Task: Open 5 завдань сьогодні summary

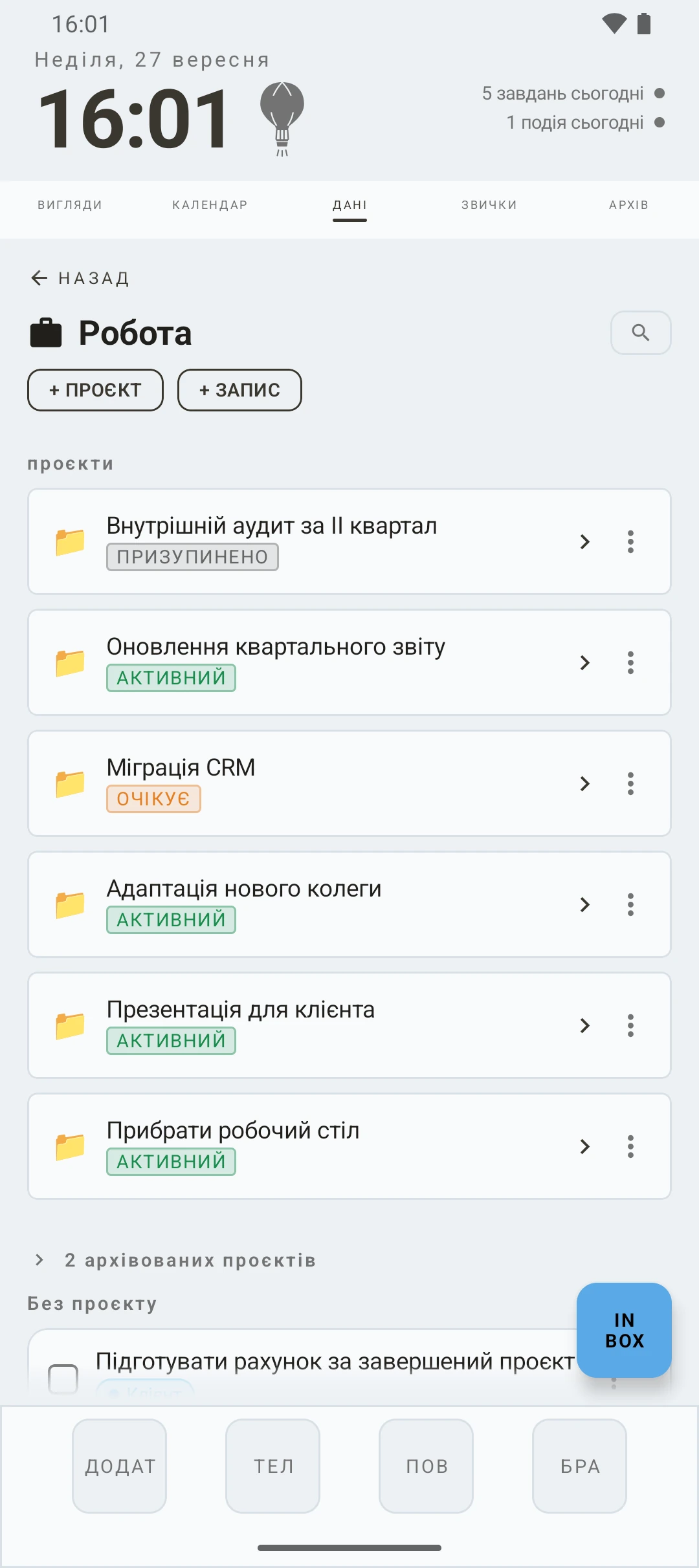Action: (x=573, y=94)
